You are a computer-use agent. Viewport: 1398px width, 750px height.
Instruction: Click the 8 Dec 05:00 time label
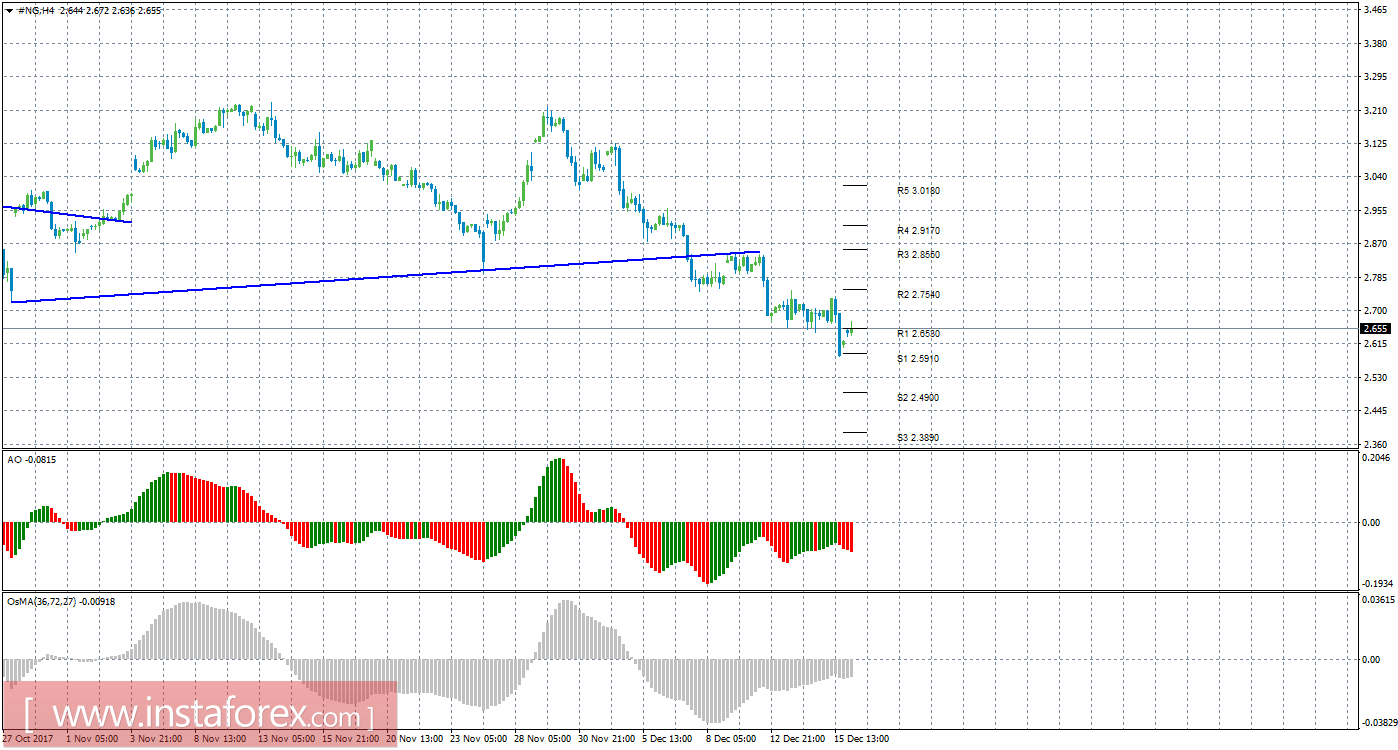coord(733,739)
